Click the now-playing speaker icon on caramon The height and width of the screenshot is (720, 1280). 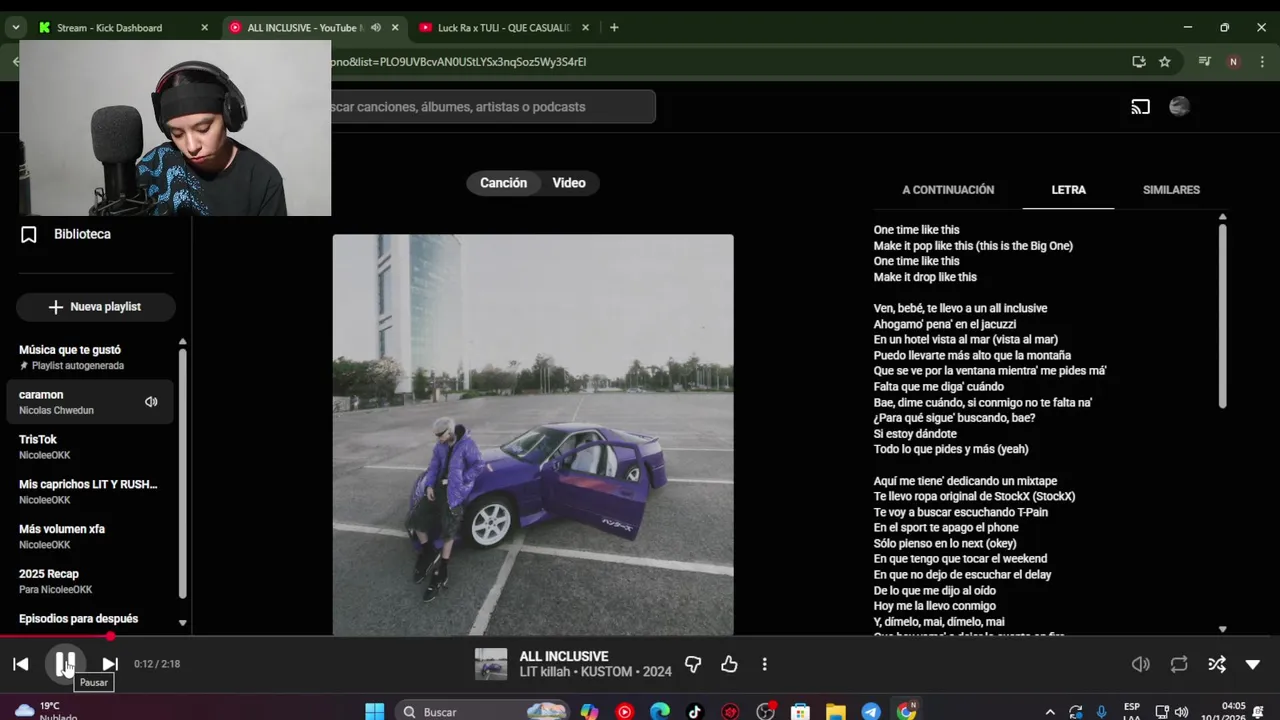click(151, 402)
